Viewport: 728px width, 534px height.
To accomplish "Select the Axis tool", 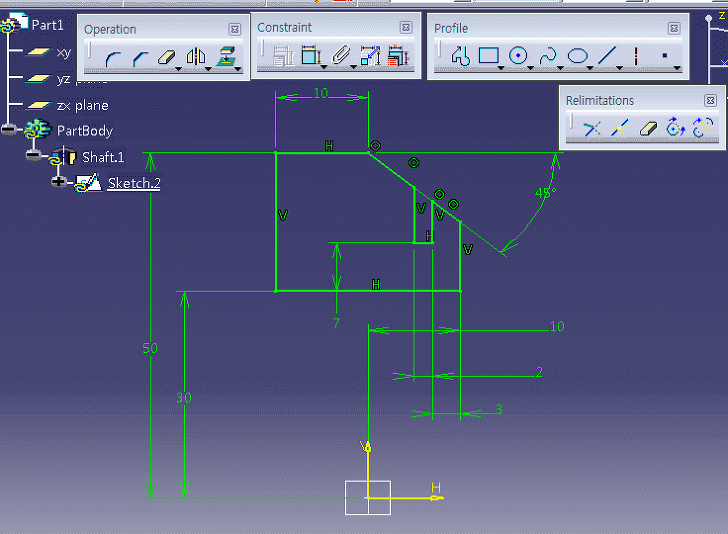I will [636, 56].
